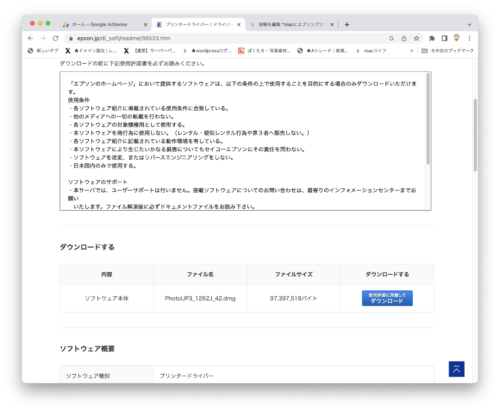Close the macにエプソンプリ post editing tab
This screenshot has height=412, width=500.
(x=332, y=24)
